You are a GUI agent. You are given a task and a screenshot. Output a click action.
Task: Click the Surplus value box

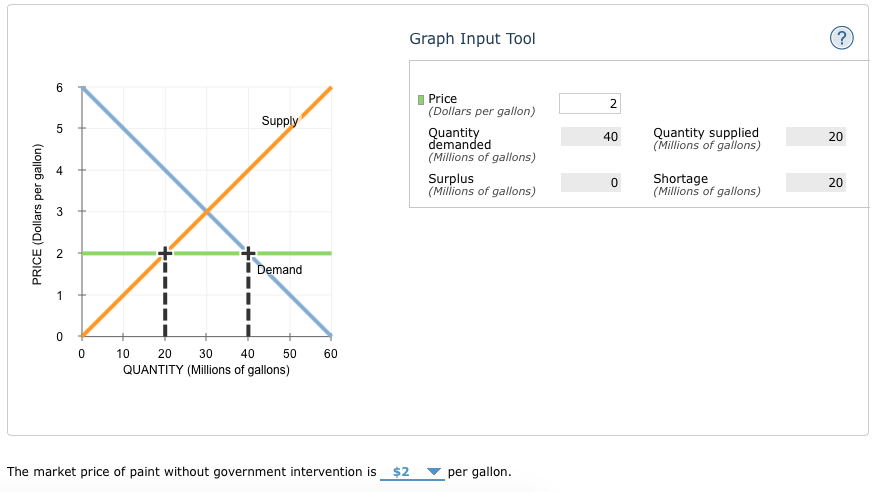(x=591, y=182)
